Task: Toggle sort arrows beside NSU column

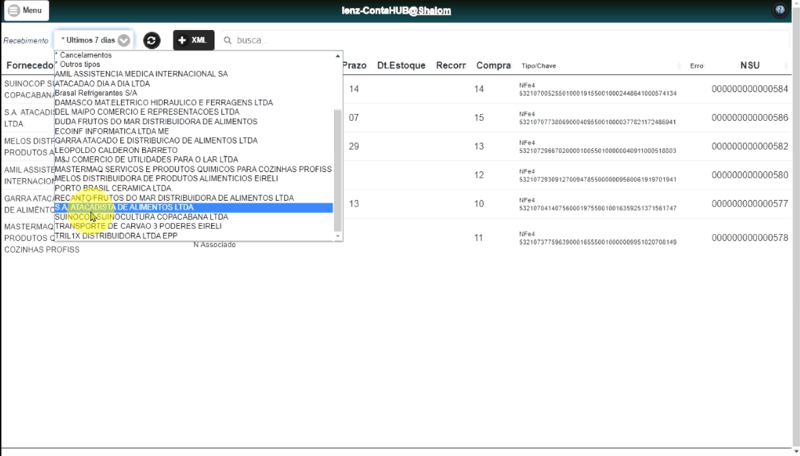Action: [786, 66]
